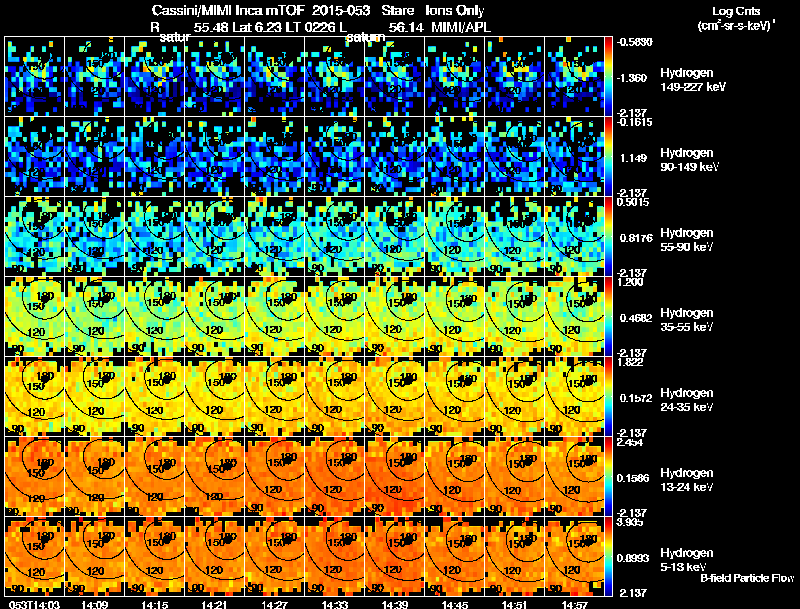Open the 149-227 keV panel at 14:33
800x609 pixels.
click(335, 76)
